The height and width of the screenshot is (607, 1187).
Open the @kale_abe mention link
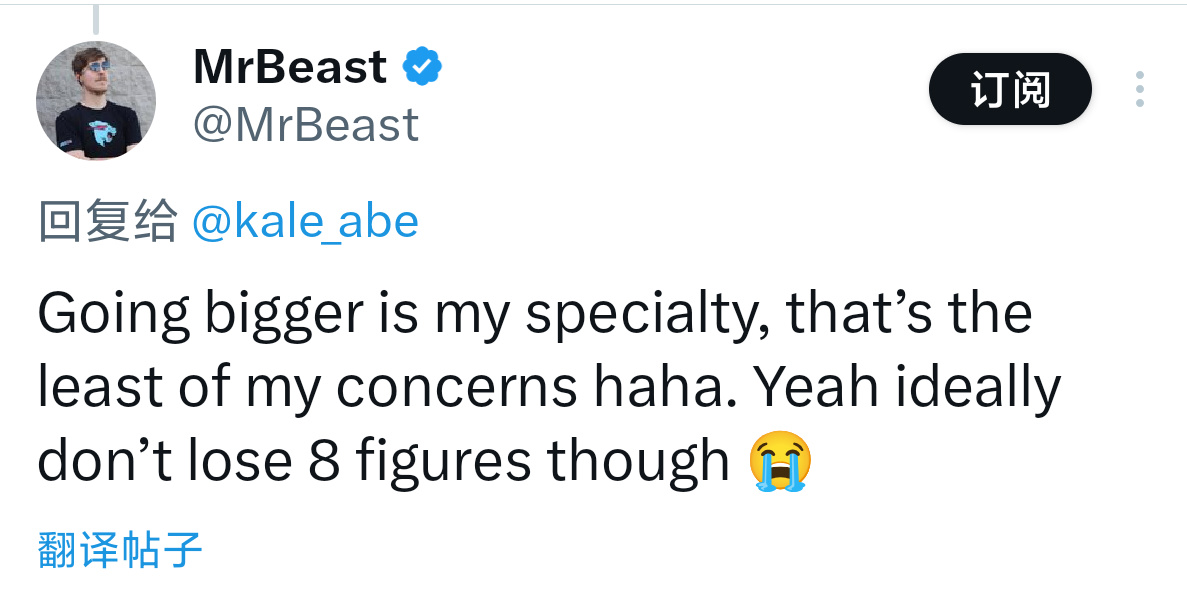(x=305, y=221)
